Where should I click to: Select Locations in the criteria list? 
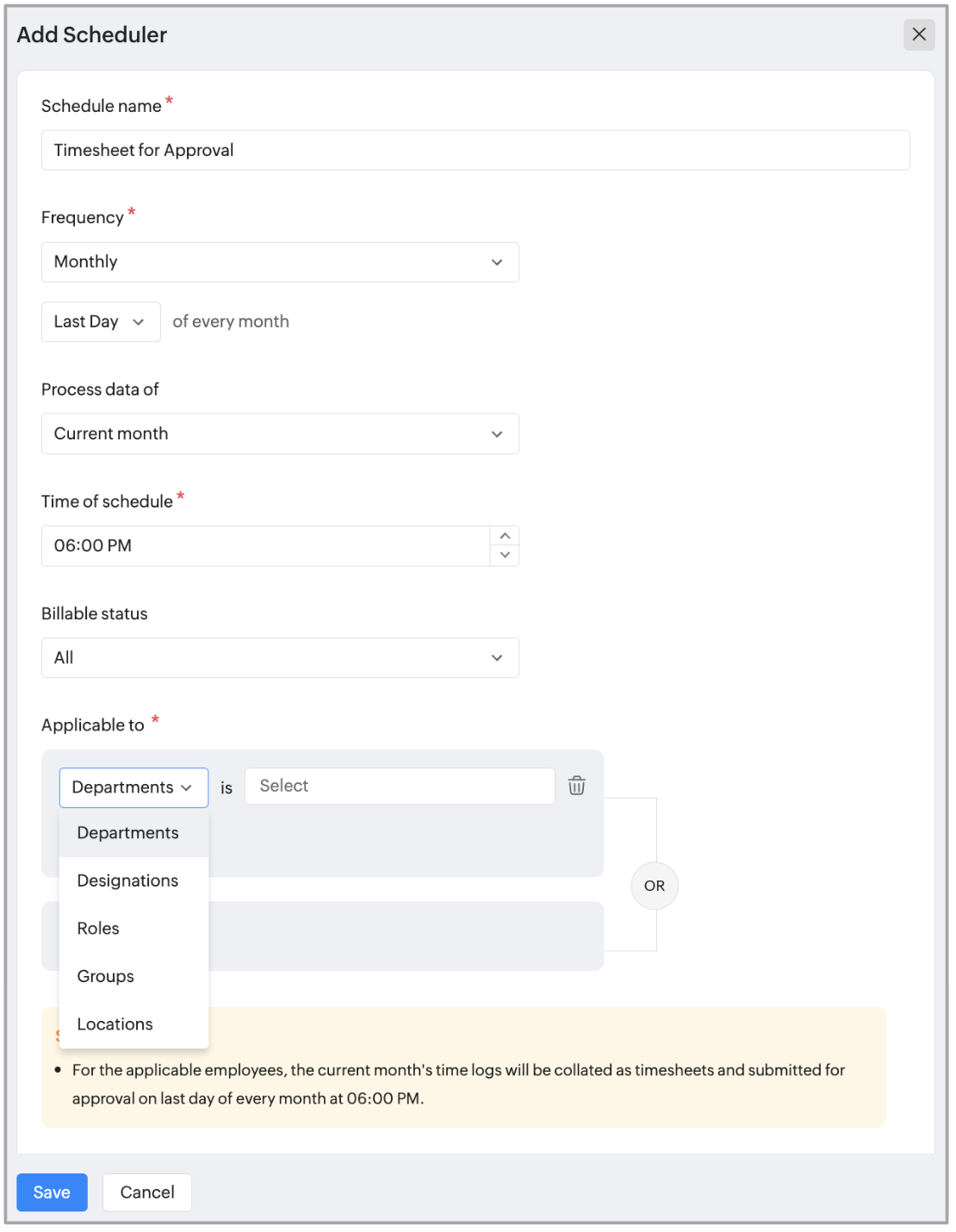click(115, 1024)
